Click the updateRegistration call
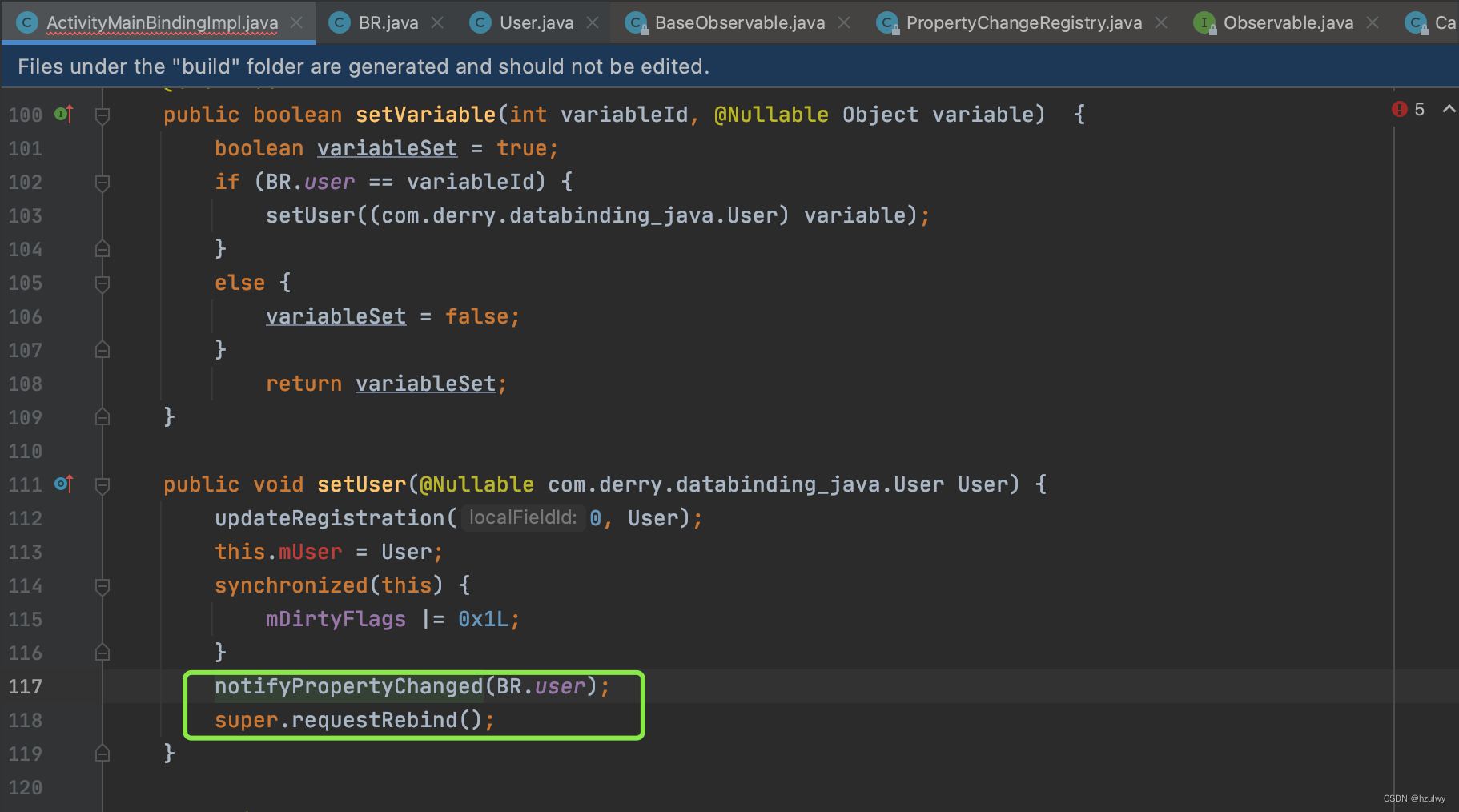1459x812 pixels. point(330,518)
